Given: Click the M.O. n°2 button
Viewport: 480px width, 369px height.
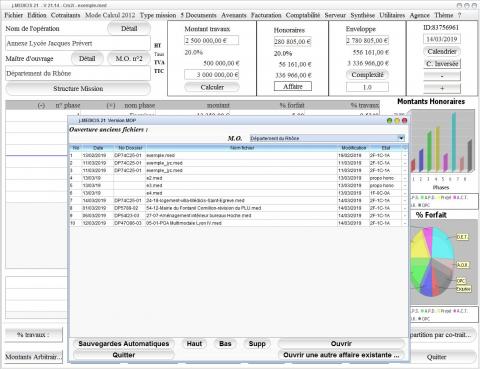Looking at the screenshot, I should click(x=129, y=59).
